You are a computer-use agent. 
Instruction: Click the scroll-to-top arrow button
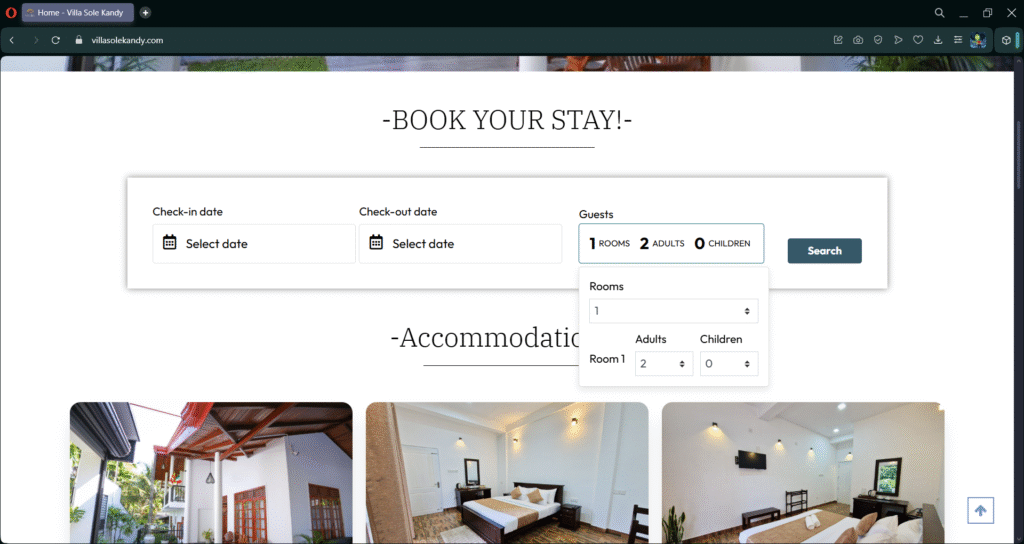[x=980, y=511]
